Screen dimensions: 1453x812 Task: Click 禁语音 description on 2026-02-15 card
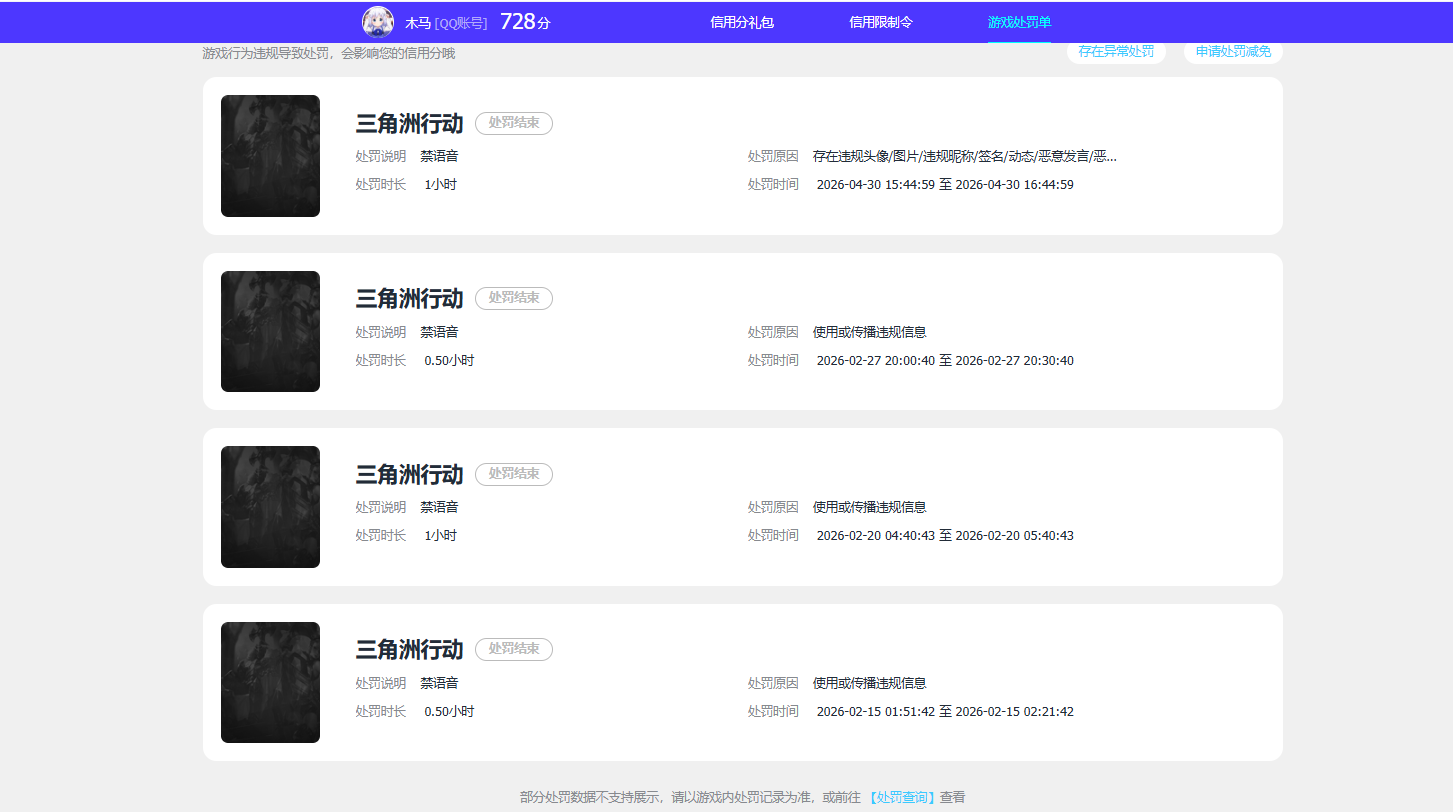[x=439, y=683]
